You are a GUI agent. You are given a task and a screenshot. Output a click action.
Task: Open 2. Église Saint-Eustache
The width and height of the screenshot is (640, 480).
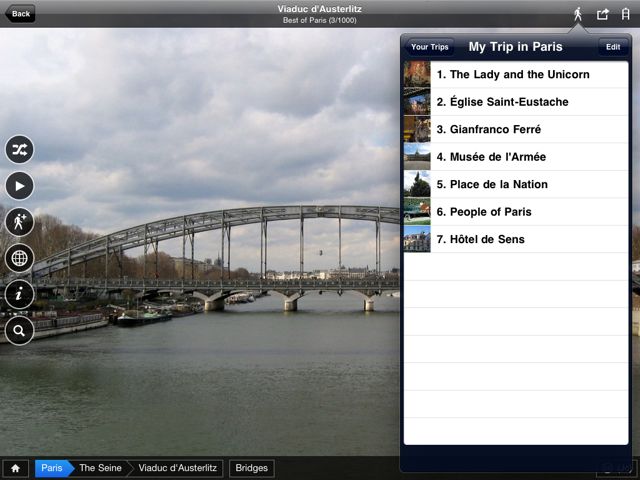516,102
